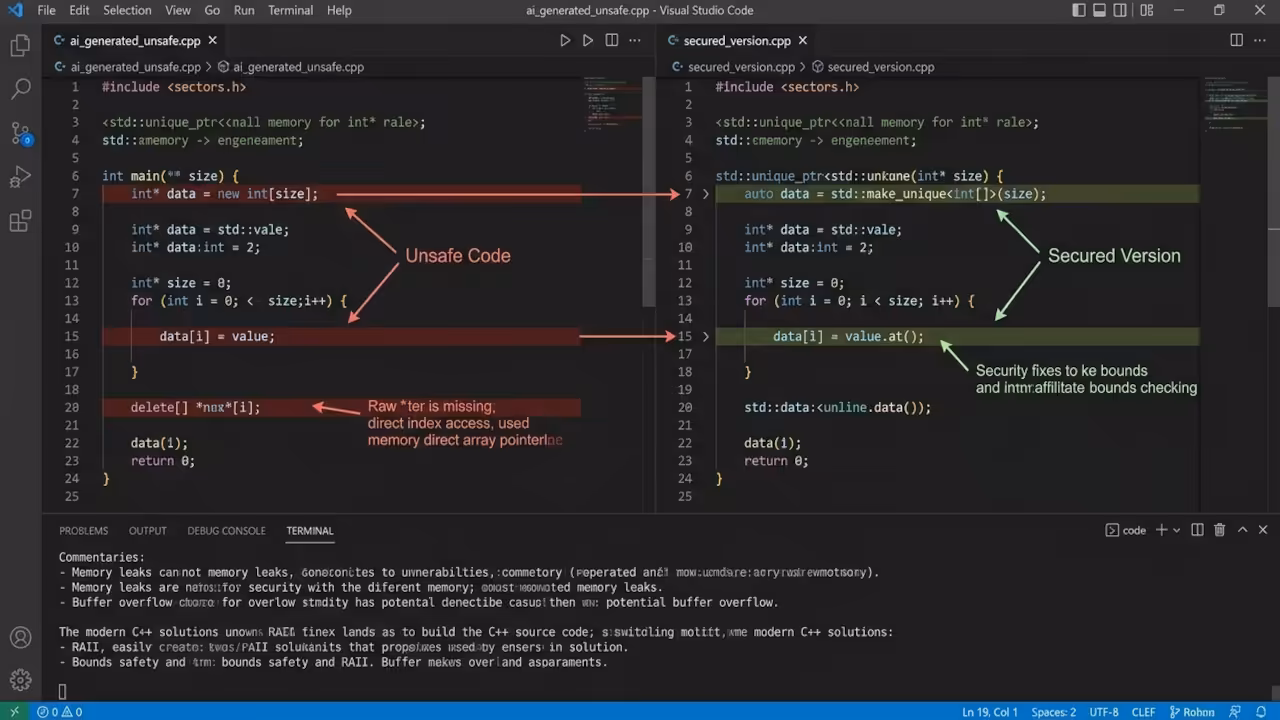This screenshot has height=720, width=1280.
Task: Open the Terminal menu
Action: tap(290, 10)
